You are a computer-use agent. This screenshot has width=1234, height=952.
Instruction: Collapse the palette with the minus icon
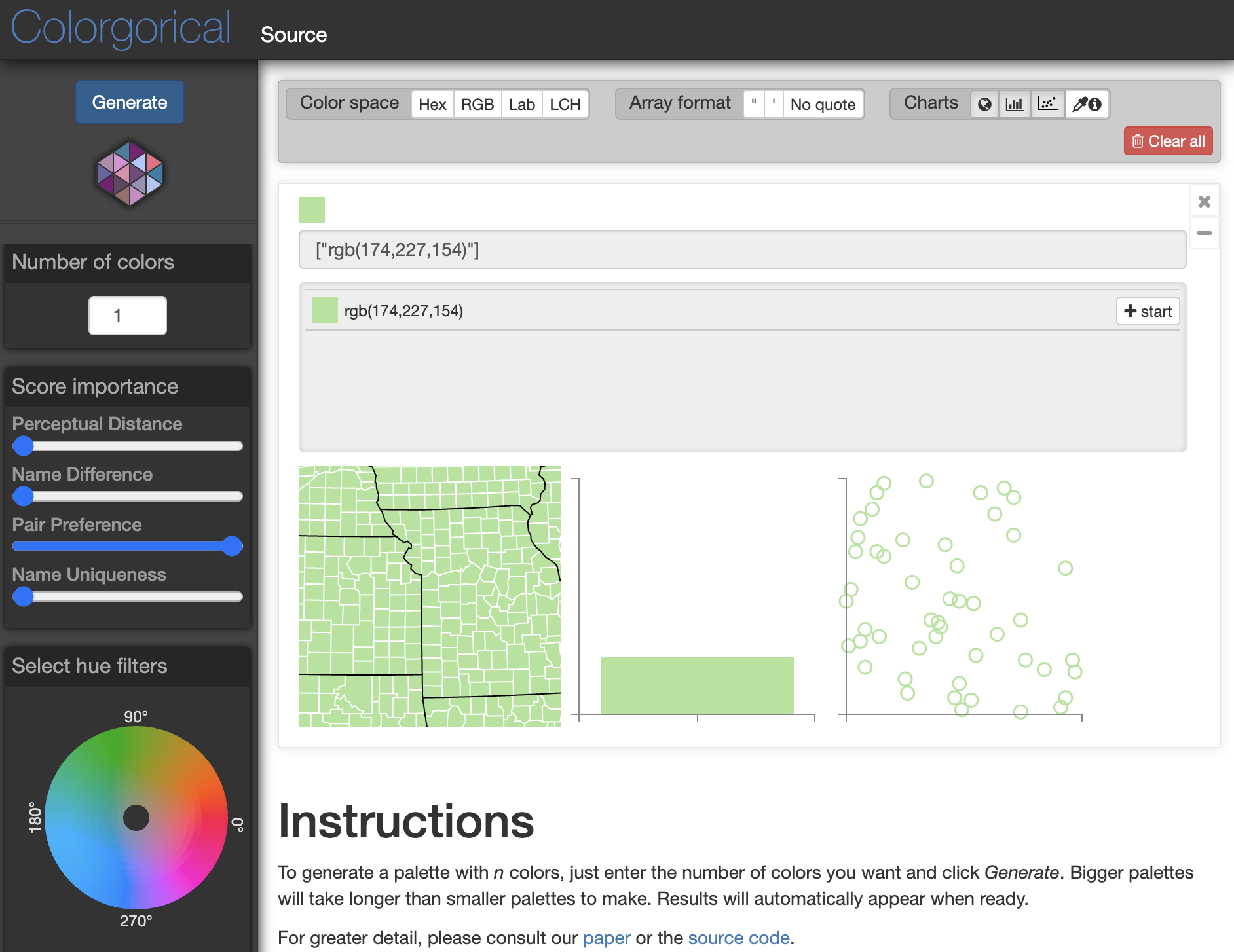coord(1204,233)
